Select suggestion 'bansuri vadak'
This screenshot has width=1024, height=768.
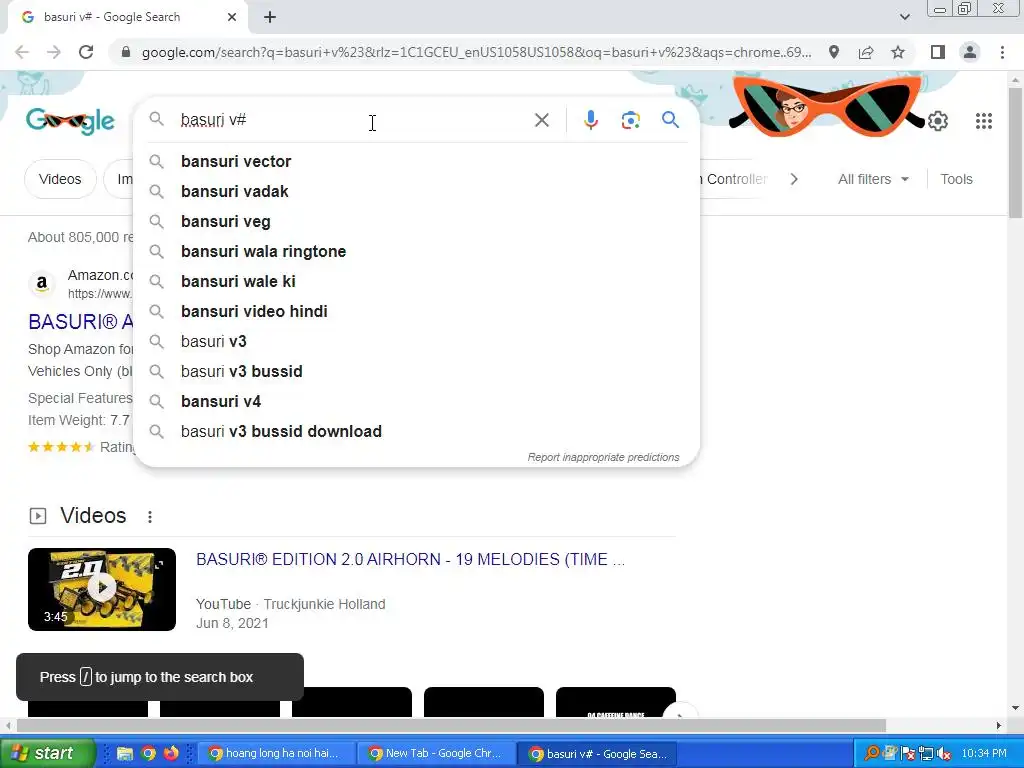click(x=416, y=191)
